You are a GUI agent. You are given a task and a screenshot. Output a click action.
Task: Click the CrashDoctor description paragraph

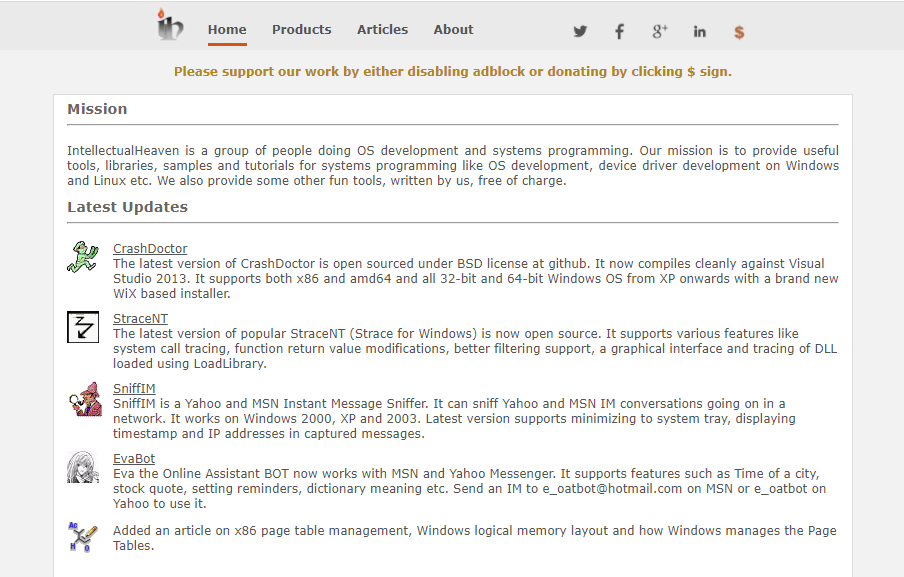point(476,278)
